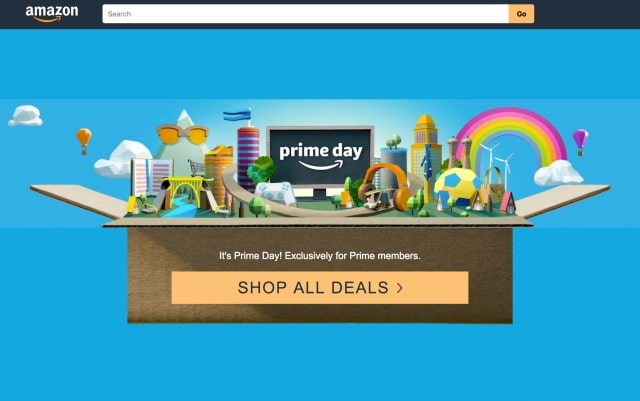Click the "Exclusively for Prime members" text

point(352,256)
